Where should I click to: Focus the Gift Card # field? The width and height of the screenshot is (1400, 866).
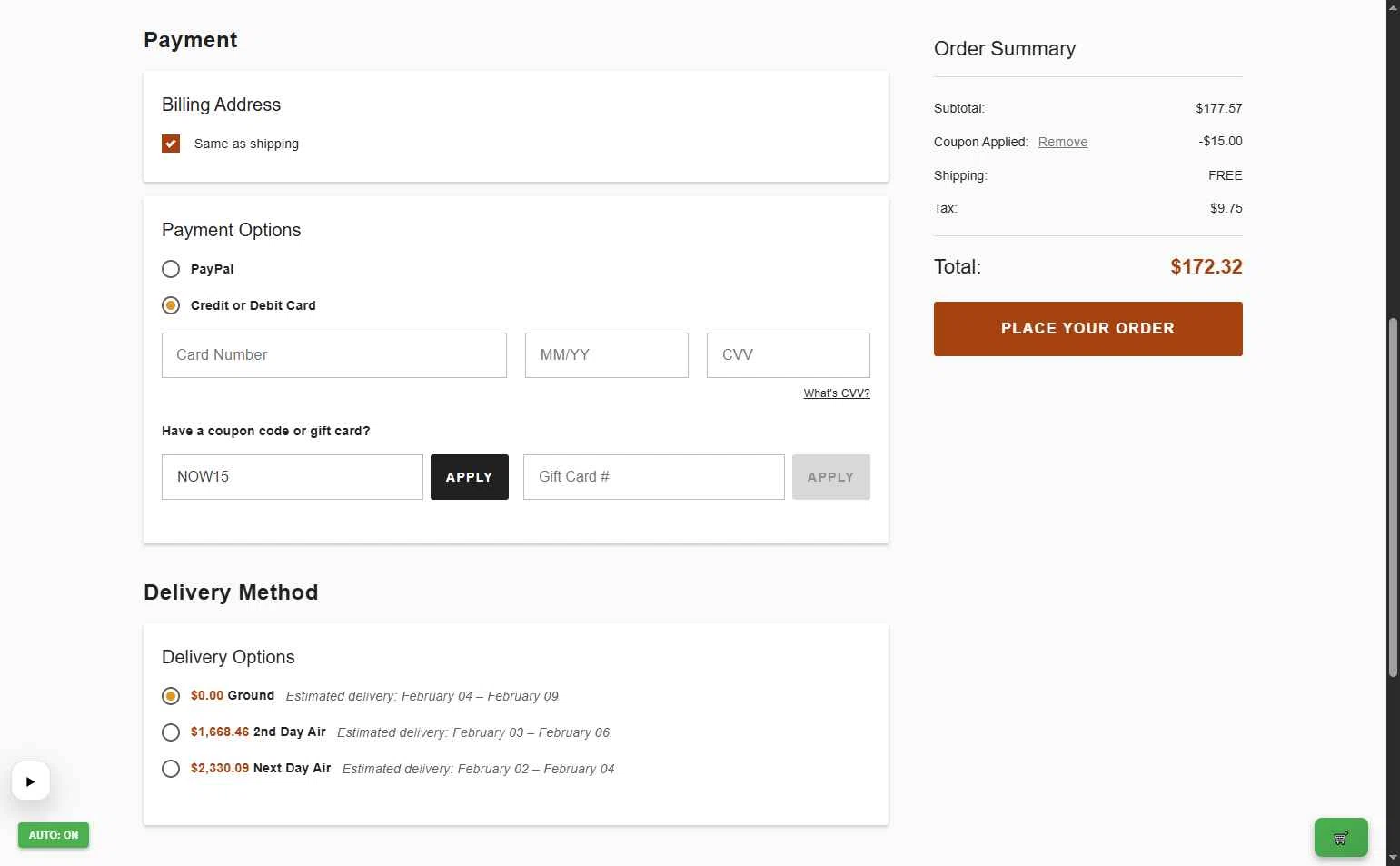[x=654, y=477]
